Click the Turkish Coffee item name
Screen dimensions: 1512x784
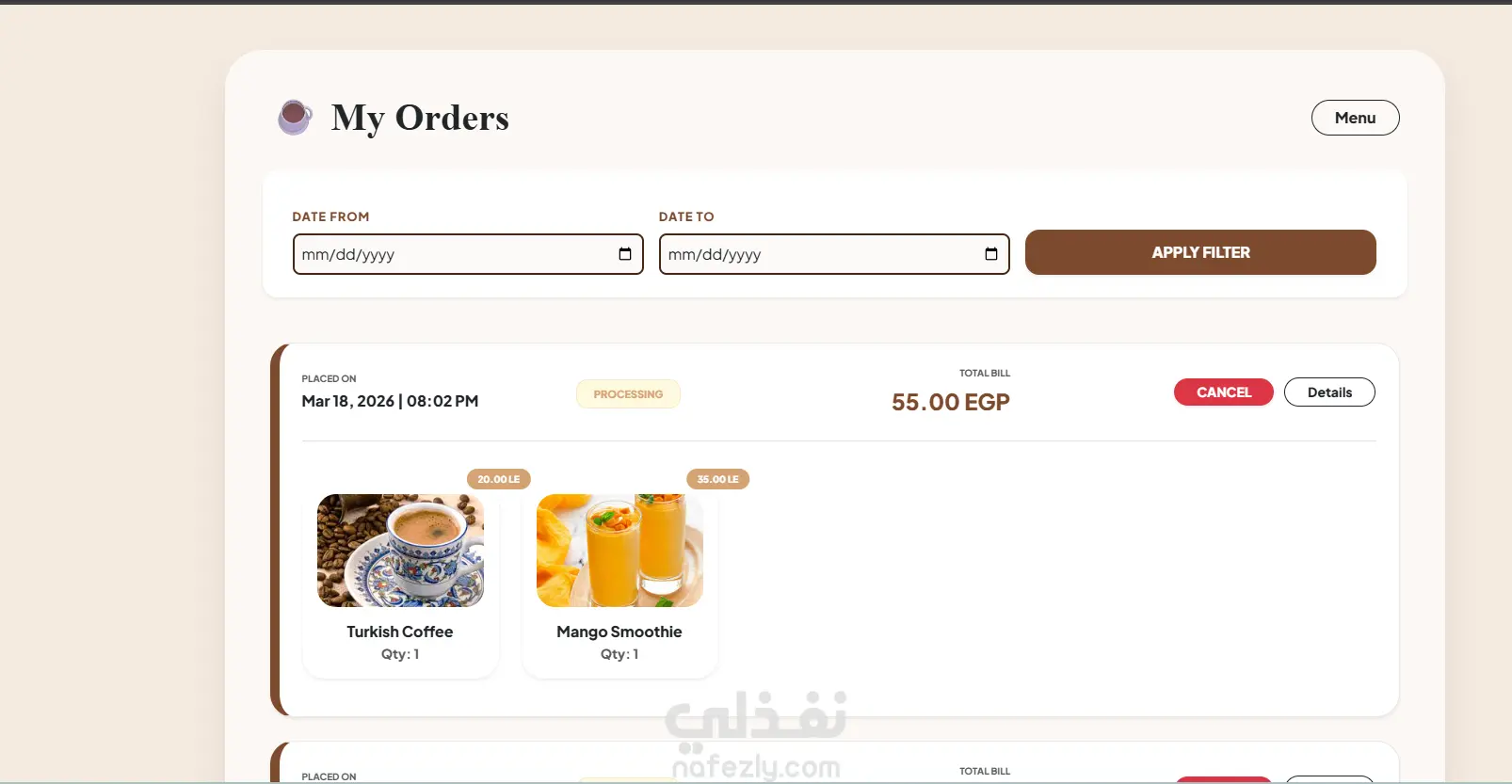click(400, 632)
